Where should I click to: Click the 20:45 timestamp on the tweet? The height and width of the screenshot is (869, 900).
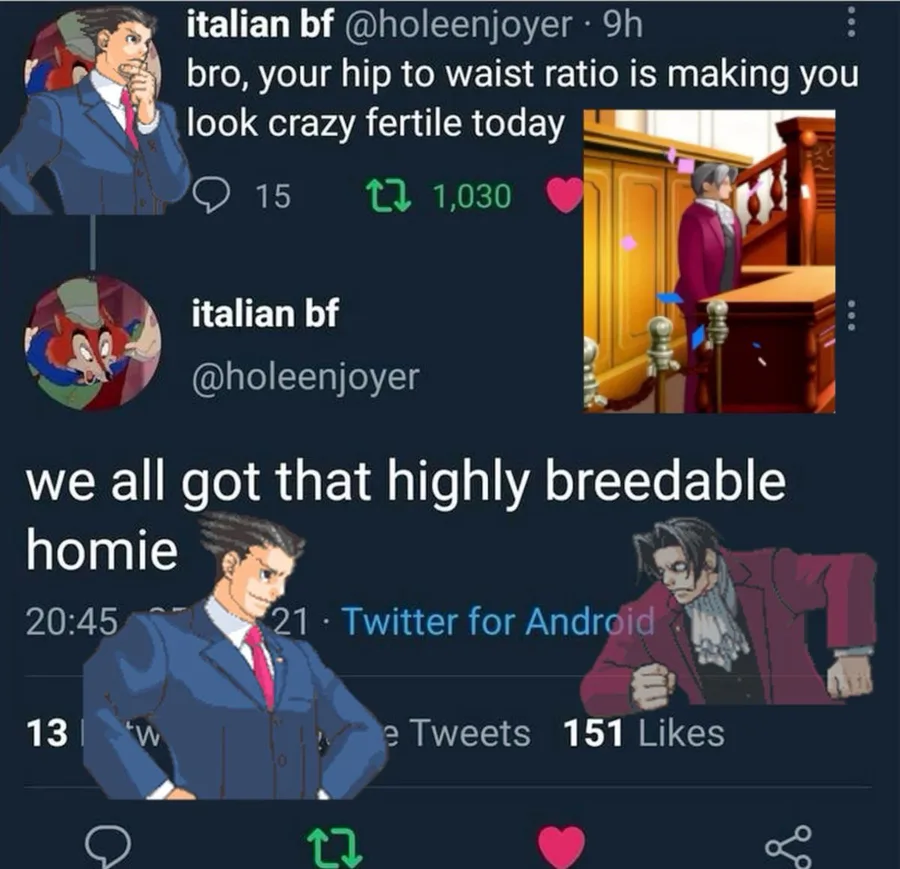[x=71, y=622]
